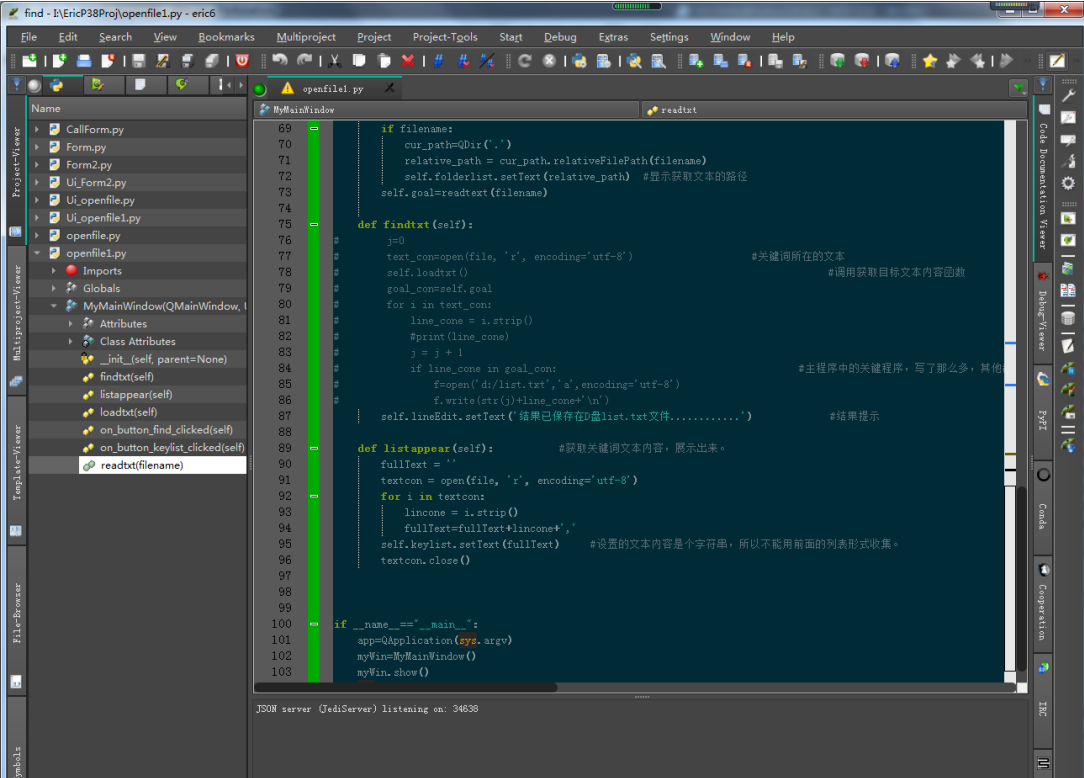
Task: Click the Save file toolbar icon
Action: [x=140, y=62]
